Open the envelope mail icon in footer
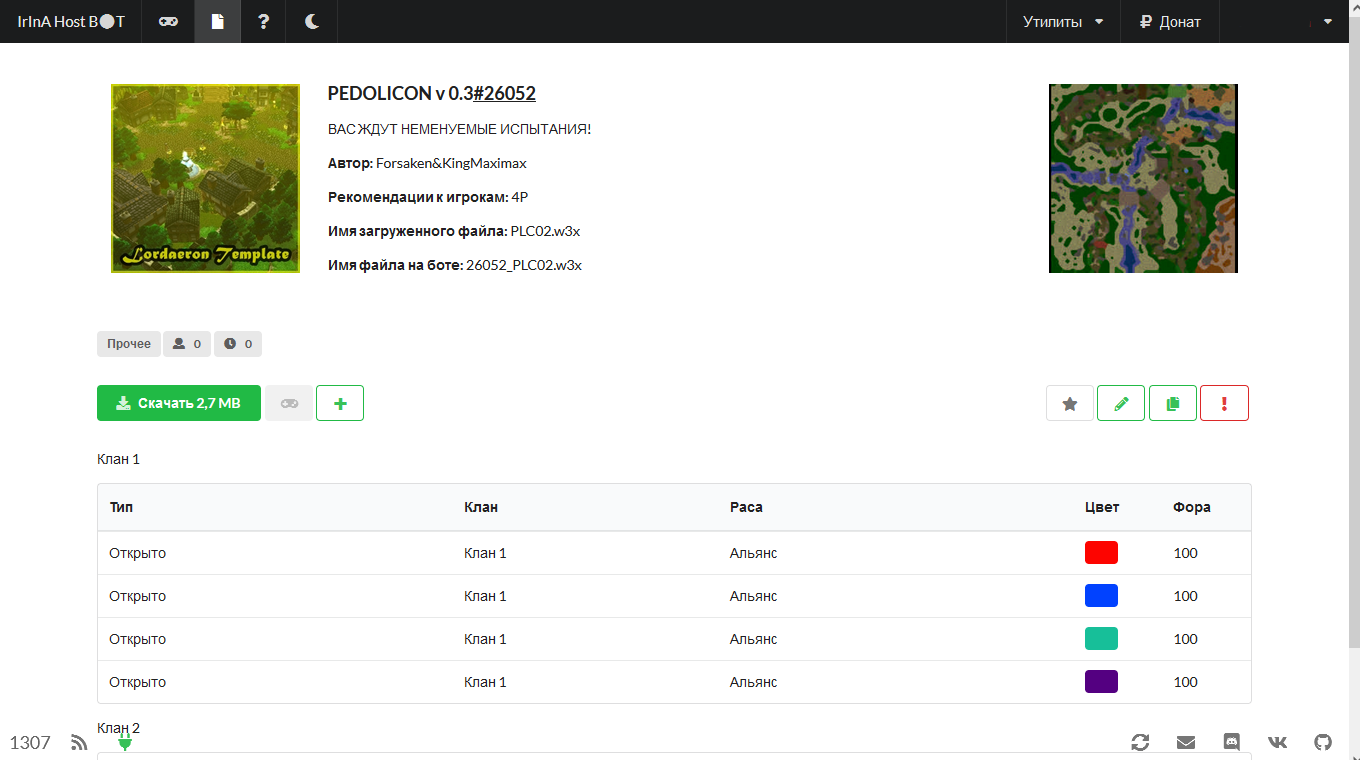1360x760 pixels. (x=1186, y=742)
